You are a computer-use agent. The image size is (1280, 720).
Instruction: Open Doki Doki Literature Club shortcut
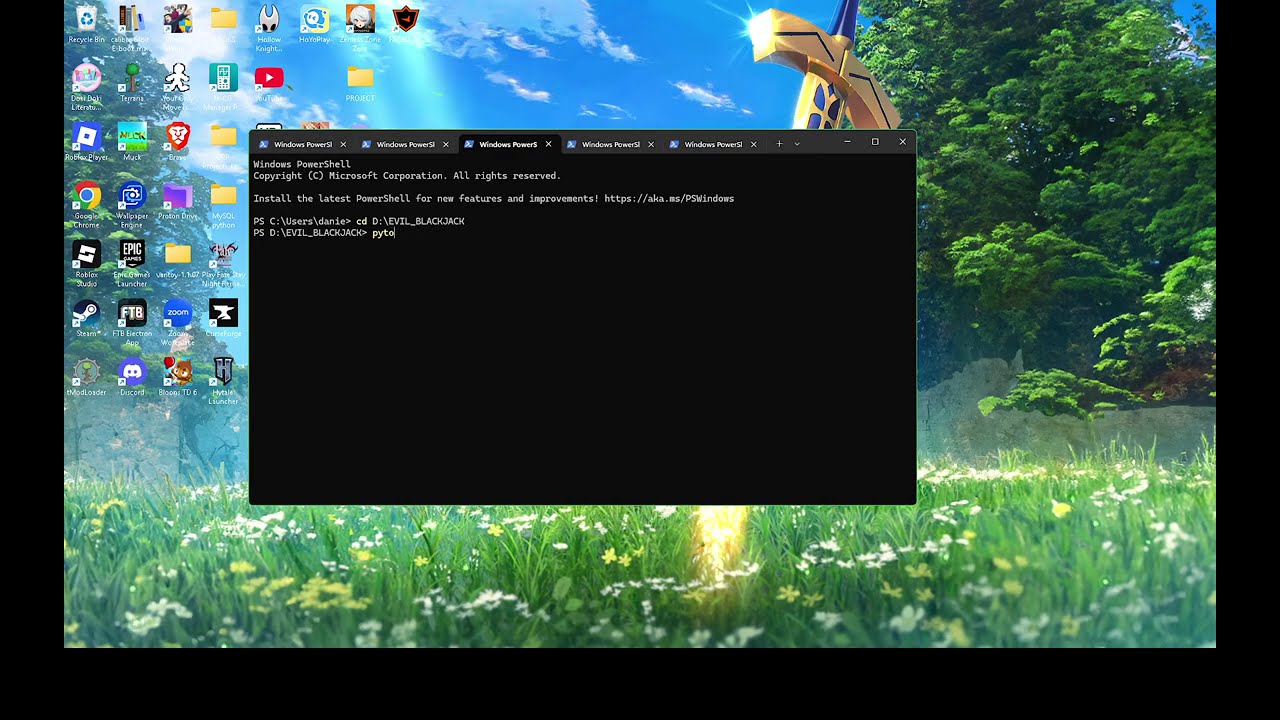click(x=87, y=84)
